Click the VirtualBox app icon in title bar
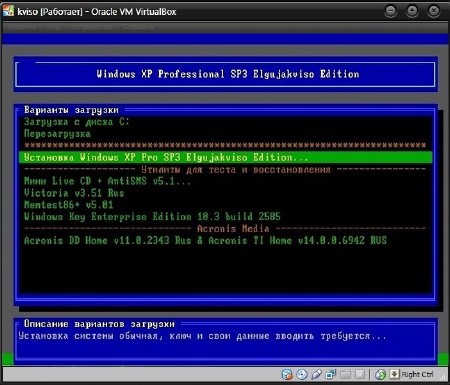The width and height of the screenshot is (450, 385). click(x=8, y=11)
